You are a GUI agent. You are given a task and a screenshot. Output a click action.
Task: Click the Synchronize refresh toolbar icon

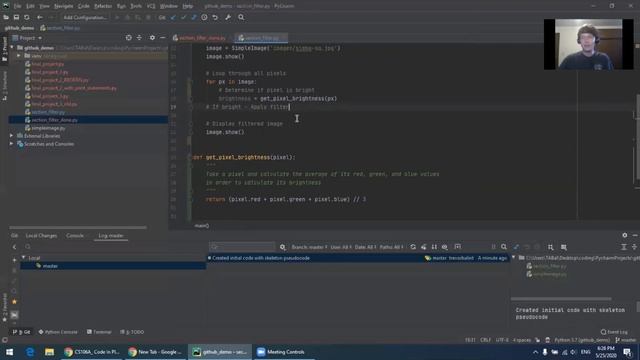(27, 18)
